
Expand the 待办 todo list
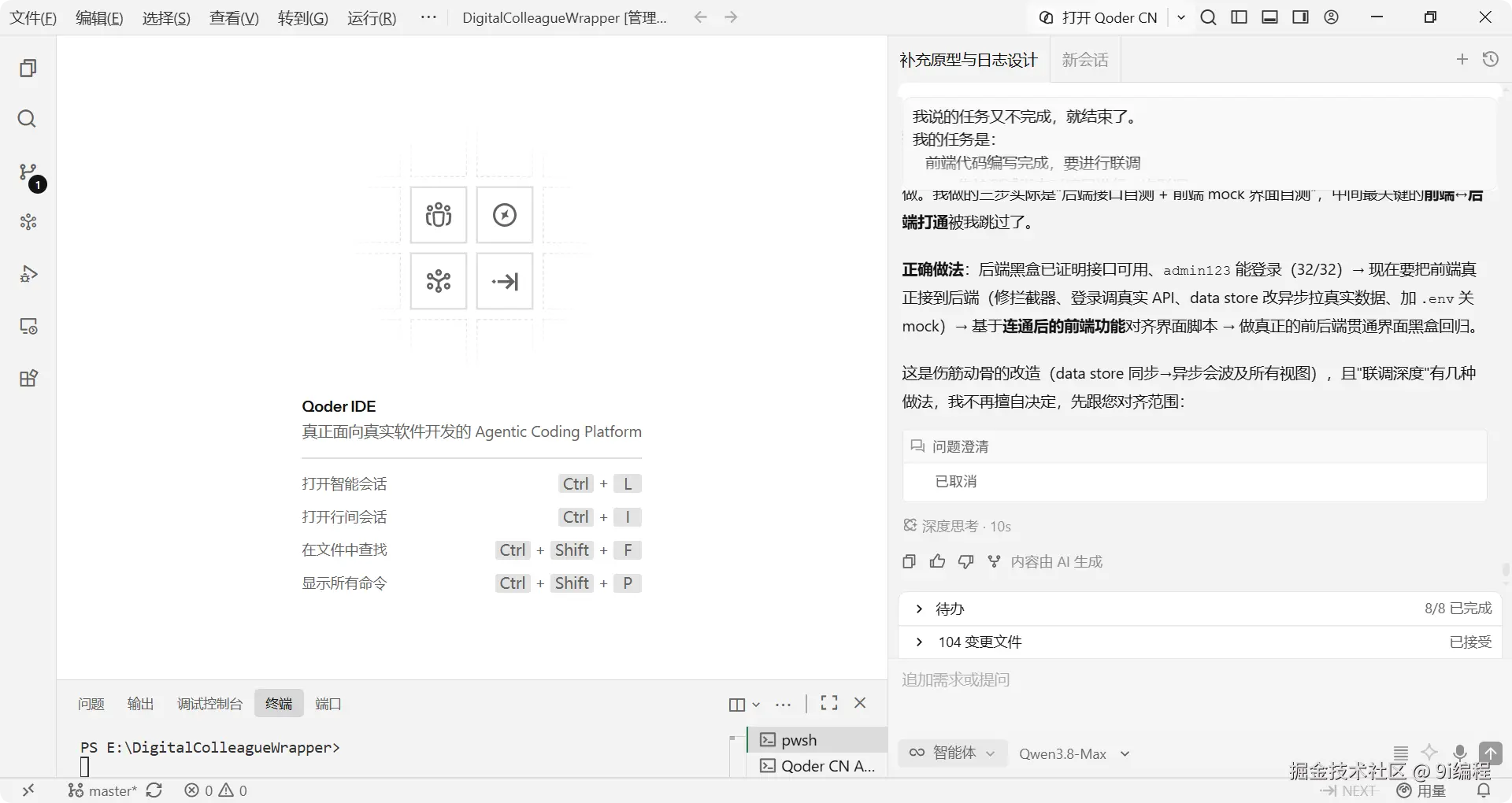coord(1200,609)
